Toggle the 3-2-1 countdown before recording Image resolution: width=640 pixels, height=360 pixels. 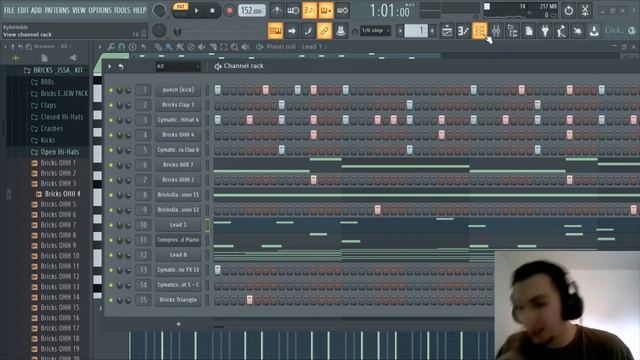(x=309, y=11)
